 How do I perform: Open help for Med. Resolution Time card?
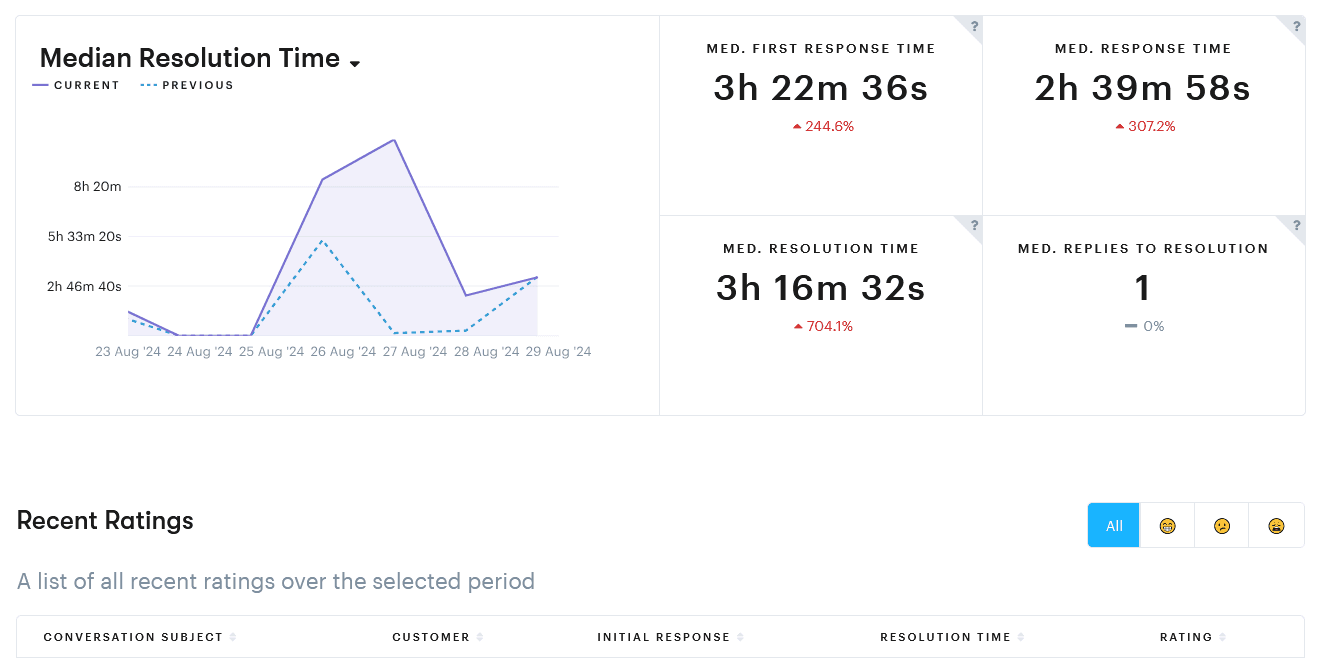tap(974, 226)
